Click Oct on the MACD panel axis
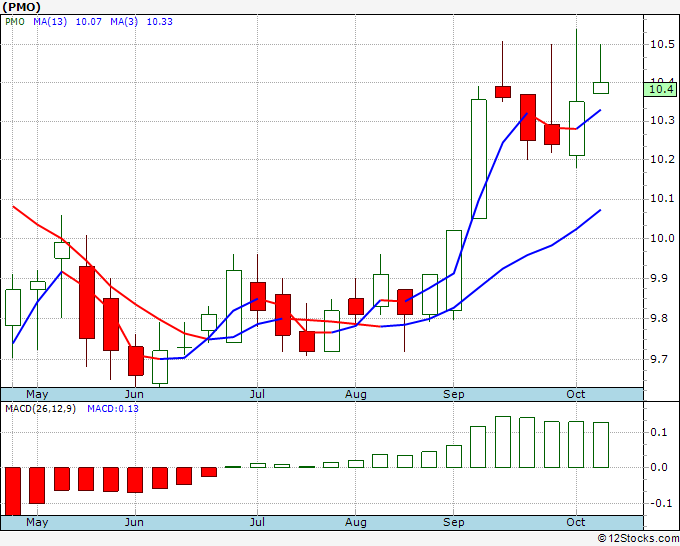This screenshot has width=680, height=546. (x=576, y=522)
